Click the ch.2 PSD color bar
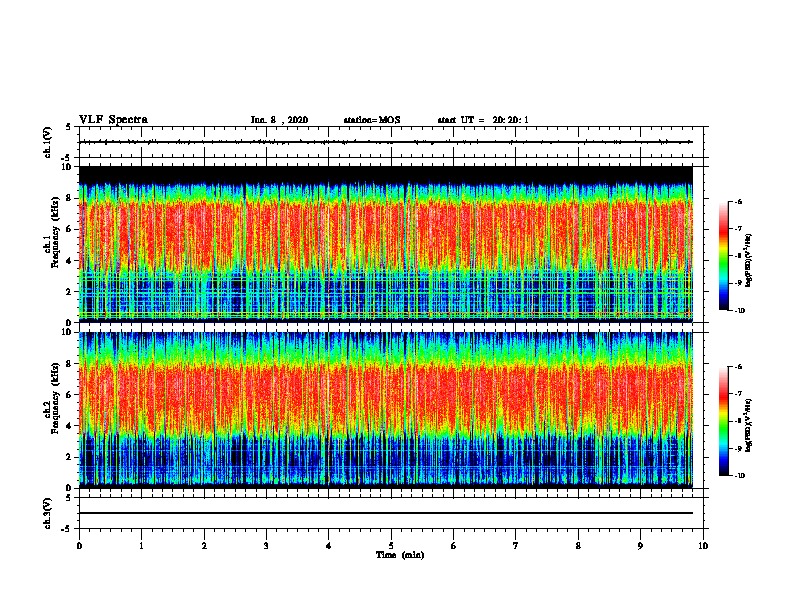This screenshot has width=792, height=612. coord(724,421)
